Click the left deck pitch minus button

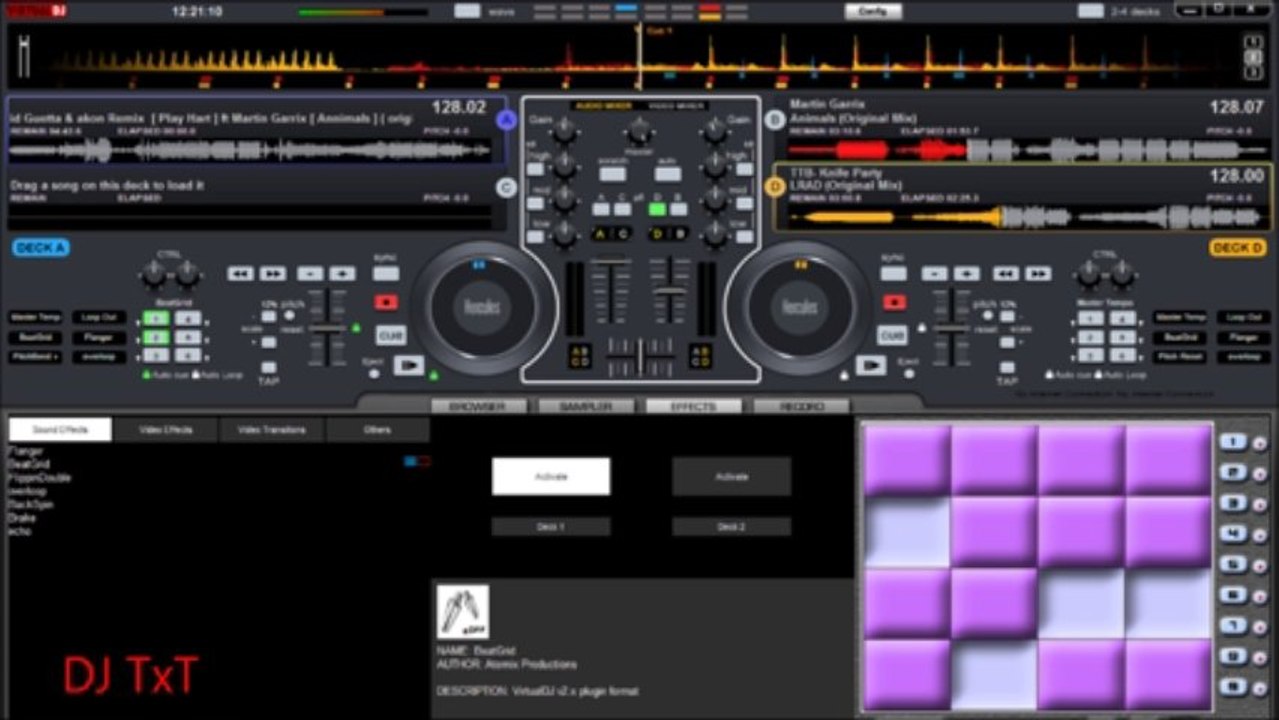(x=310, y=273)
